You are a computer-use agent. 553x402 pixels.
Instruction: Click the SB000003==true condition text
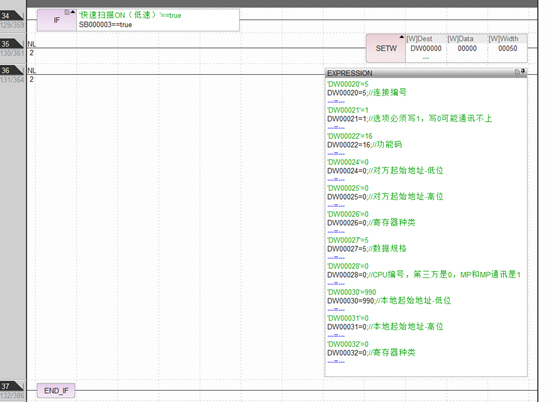pos(105,25)
